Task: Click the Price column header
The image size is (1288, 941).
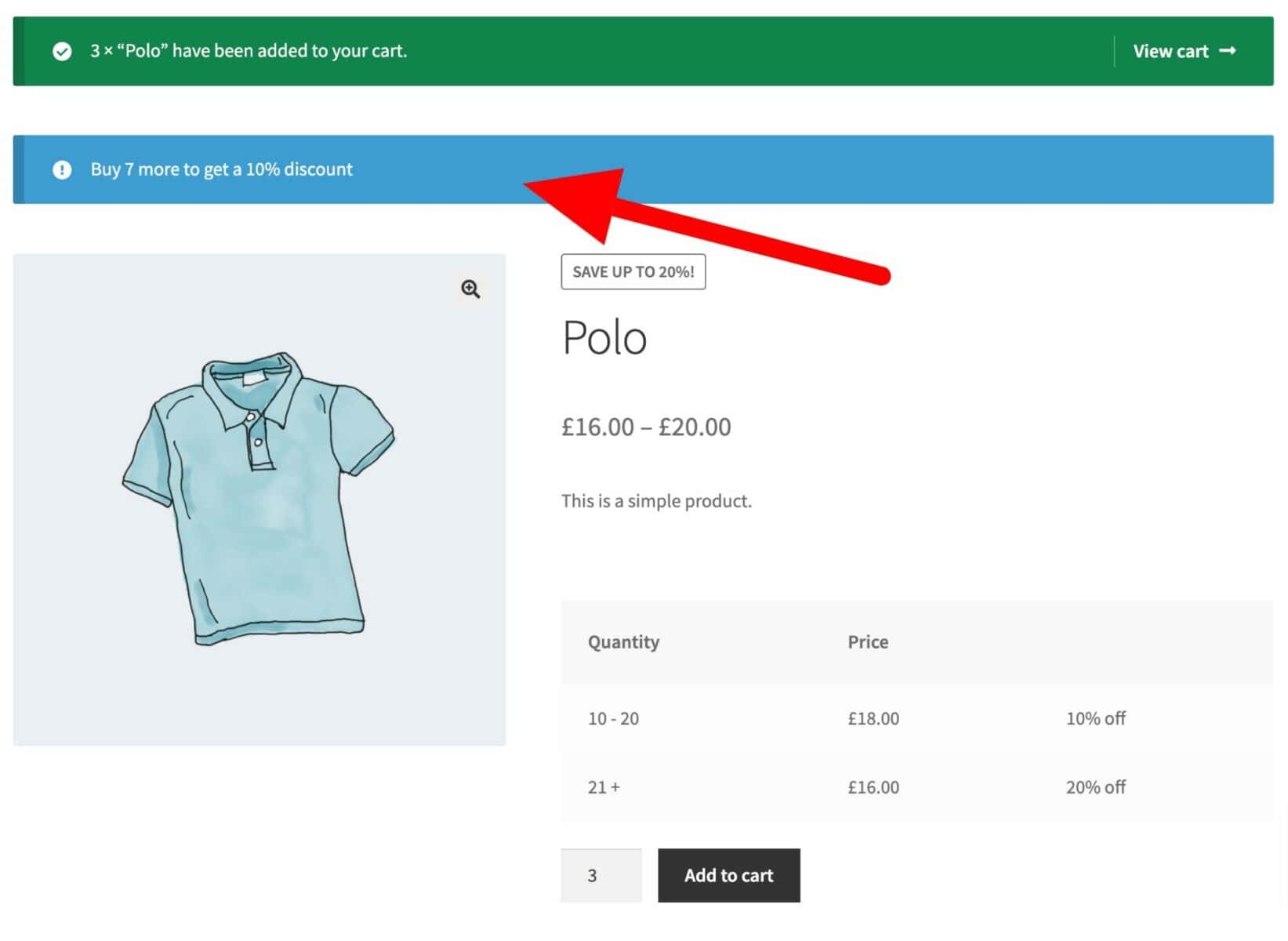Action: [868, 642]
